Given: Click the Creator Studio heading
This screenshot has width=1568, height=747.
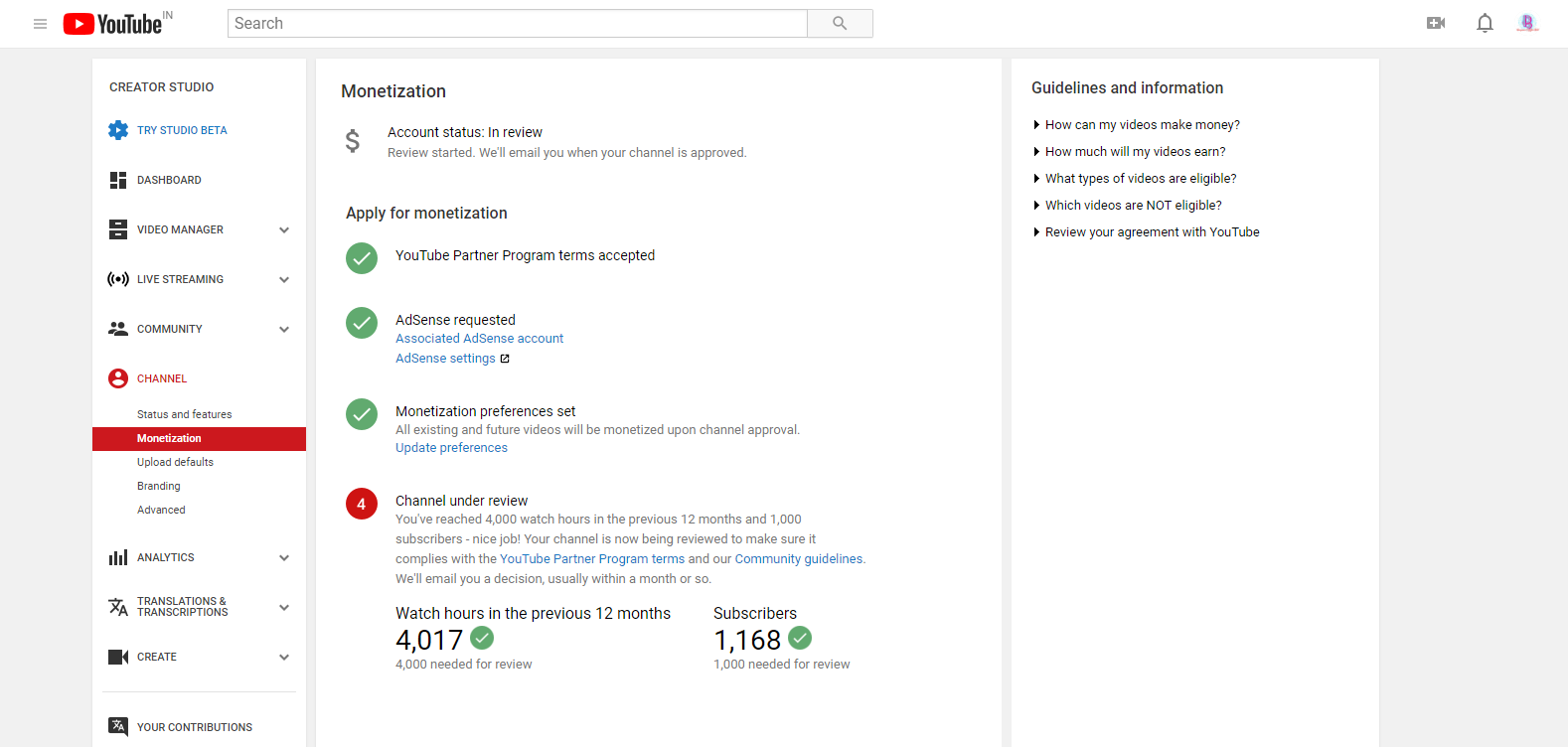Looking at the screenshot, I should click(x=161, y=87).
